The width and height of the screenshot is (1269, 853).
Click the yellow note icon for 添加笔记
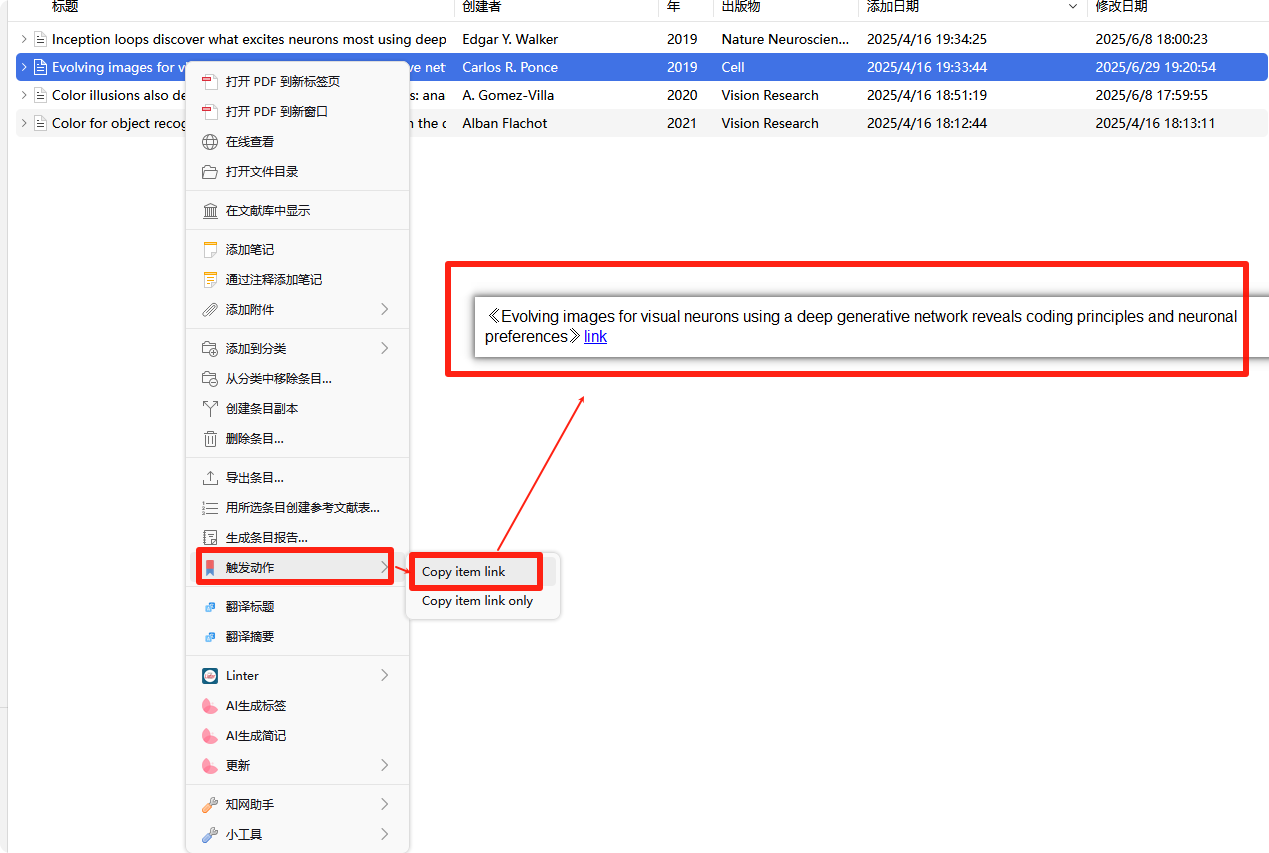210,250
